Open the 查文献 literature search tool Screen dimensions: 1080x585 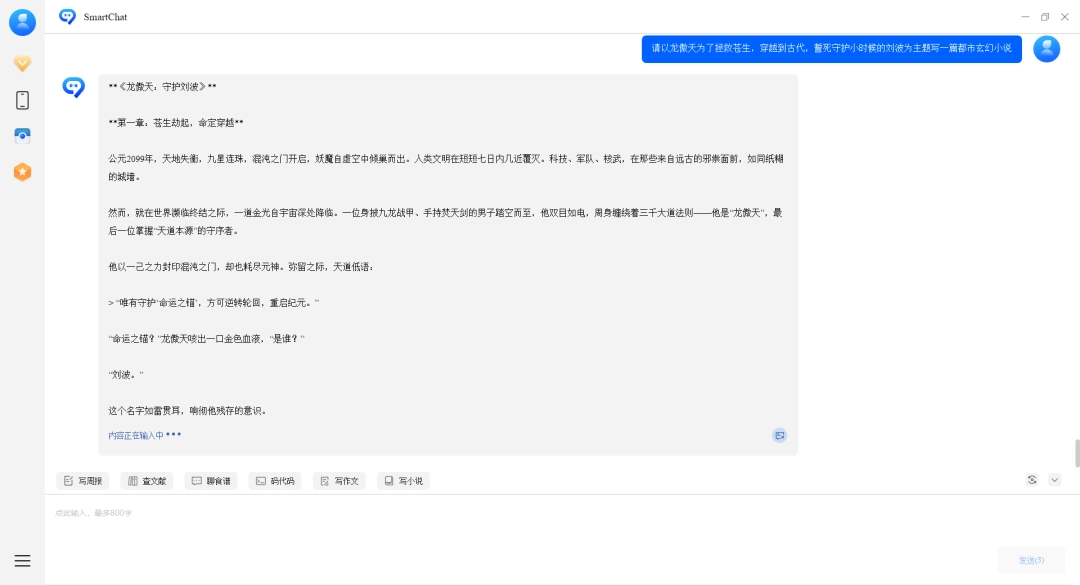(x=147, y=480)
